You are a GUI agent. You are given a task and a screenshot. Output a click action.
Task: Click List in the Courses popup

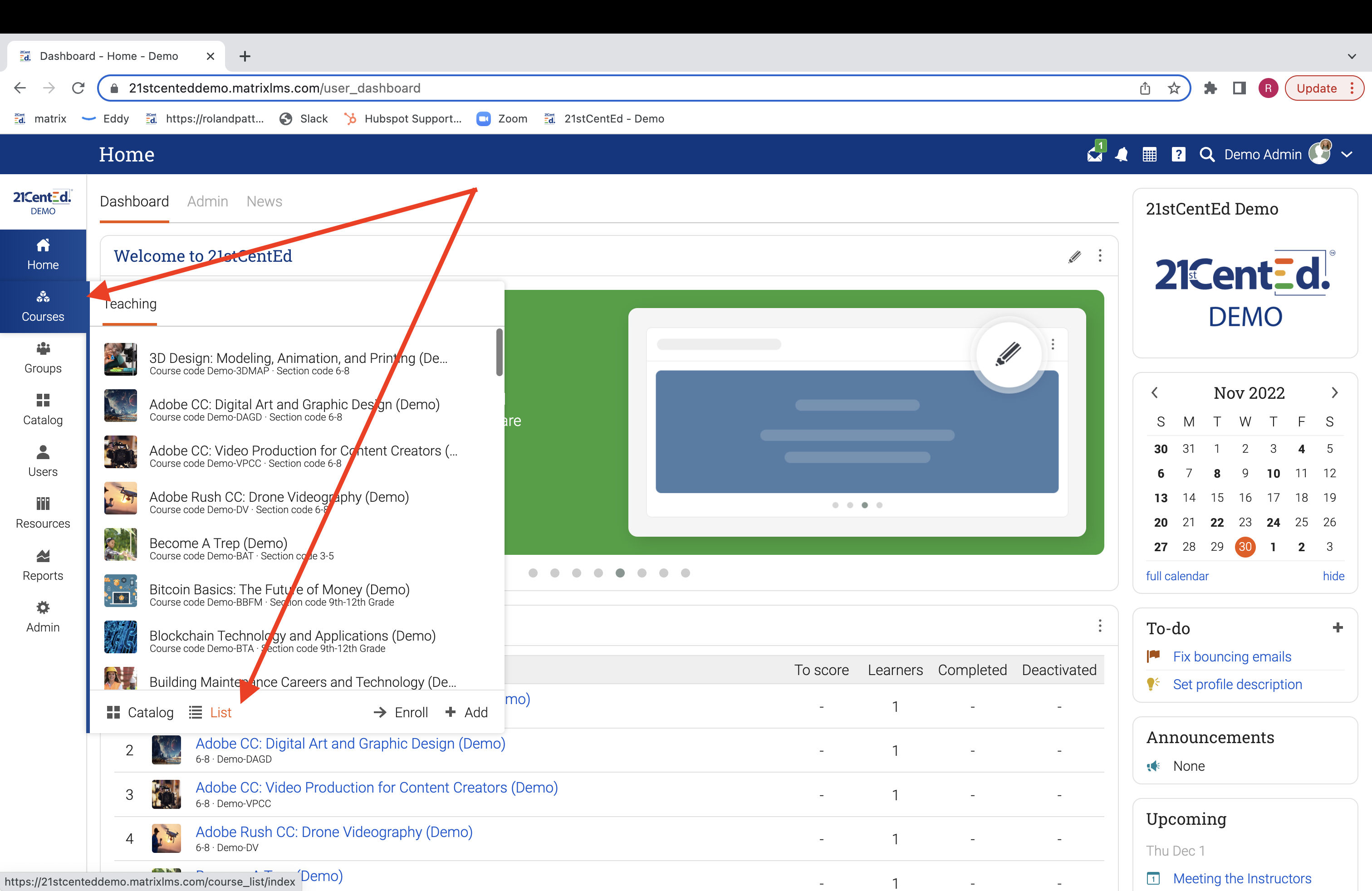click(x=220, y=712)
